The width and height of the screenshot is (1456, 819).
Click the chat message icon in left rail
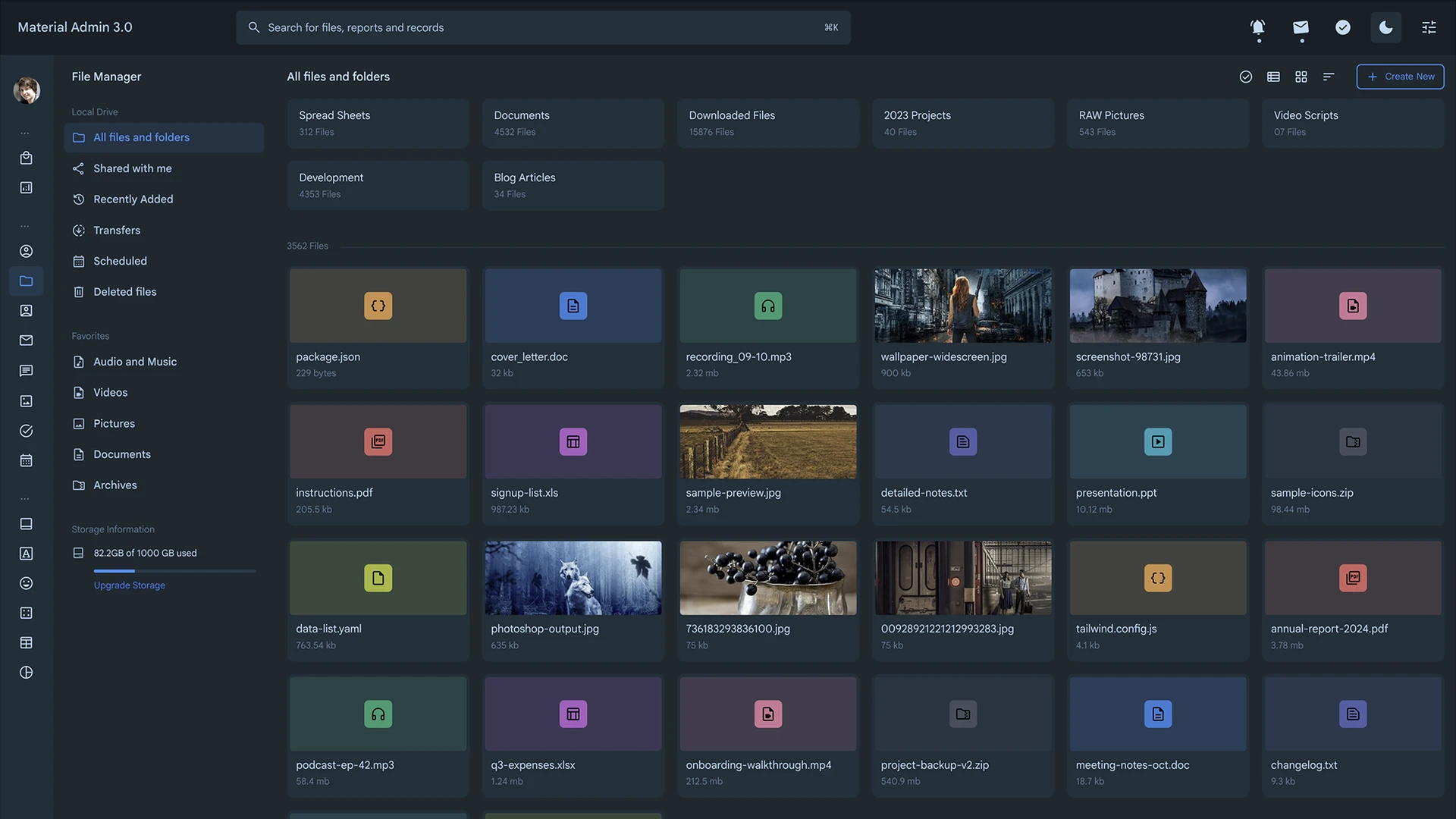tap(27, 371)
